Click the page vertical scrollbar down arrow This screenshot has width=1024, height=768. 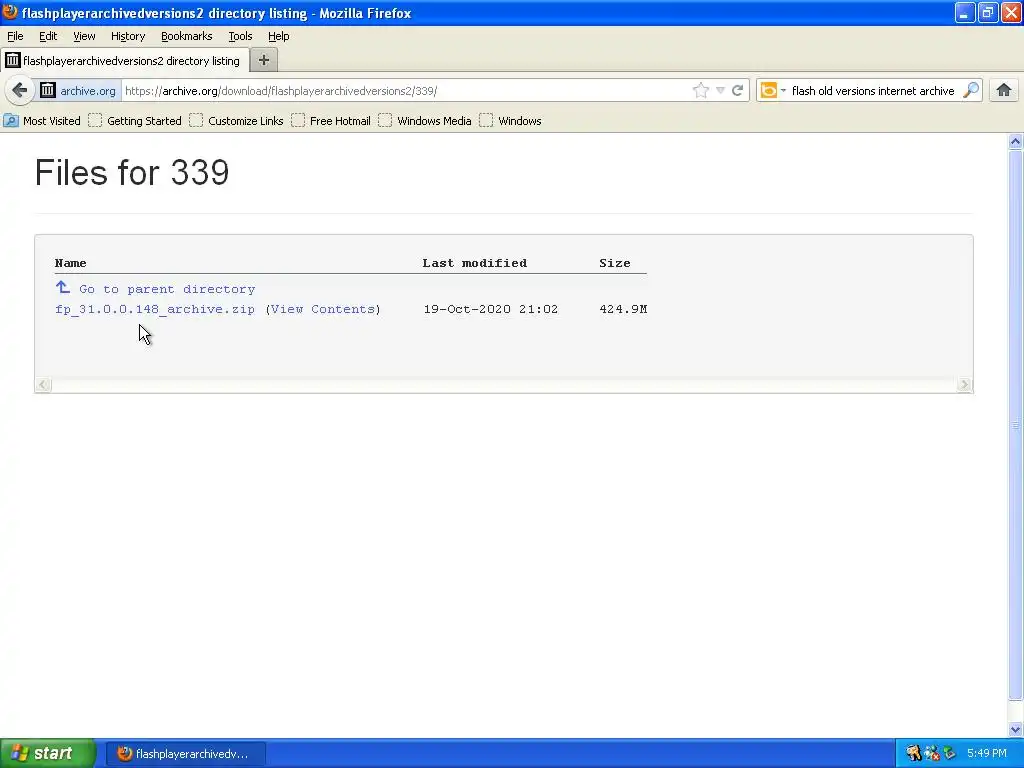pyautogui.click(x=1016, y=729)
